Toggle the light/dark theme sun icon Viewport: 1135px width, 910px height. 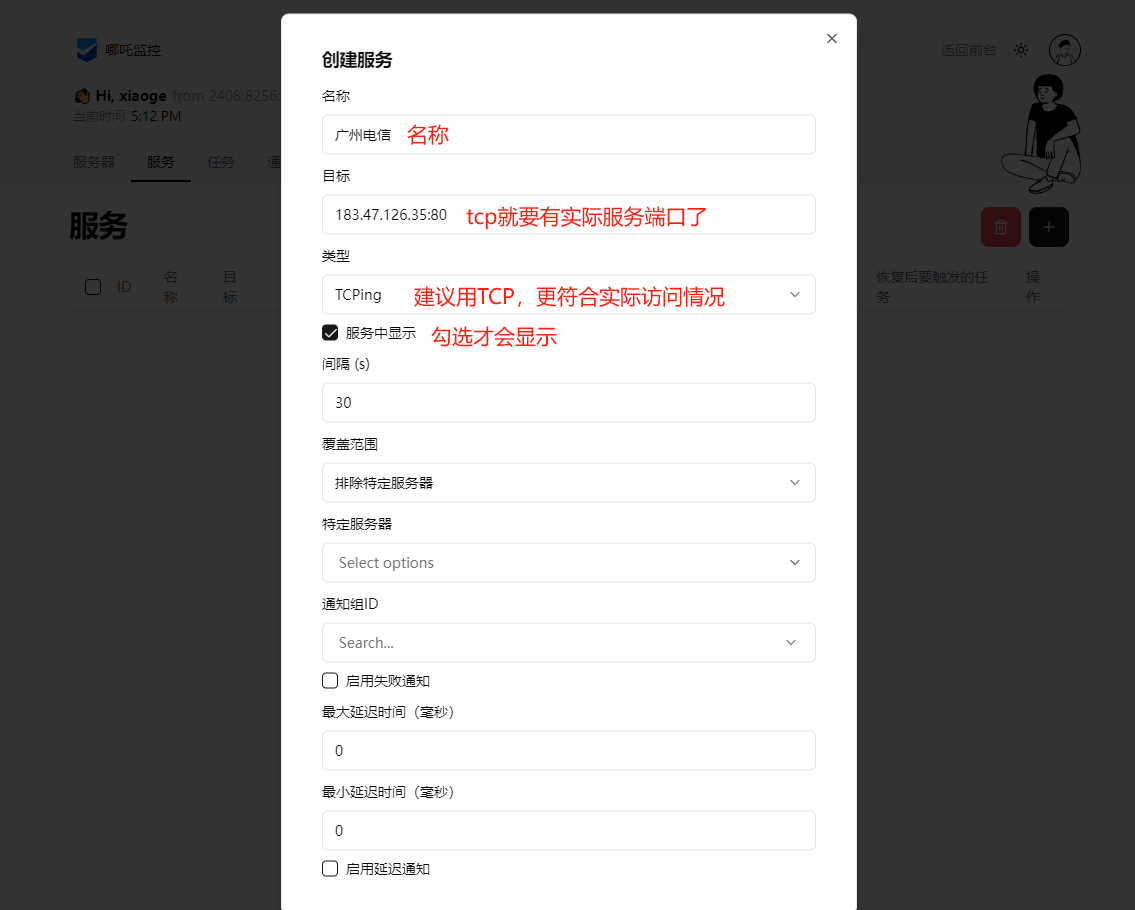1020,50
